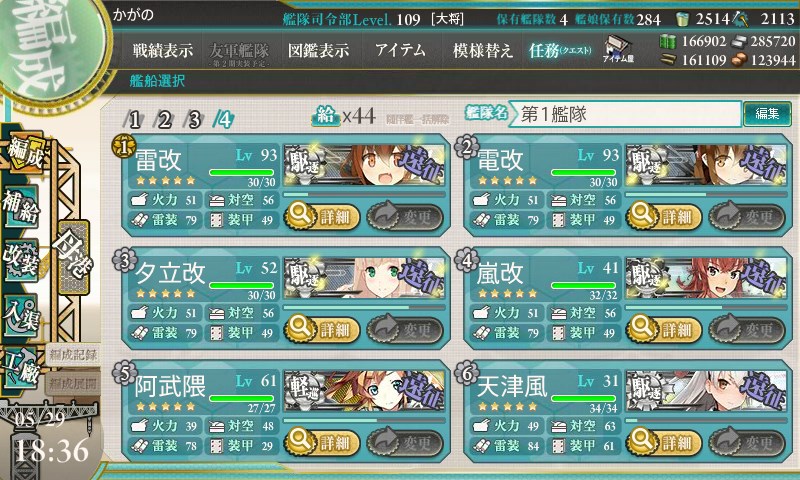Open the 補給 supply sidebar icon
The image size is (800, 480).
(21, 206)
